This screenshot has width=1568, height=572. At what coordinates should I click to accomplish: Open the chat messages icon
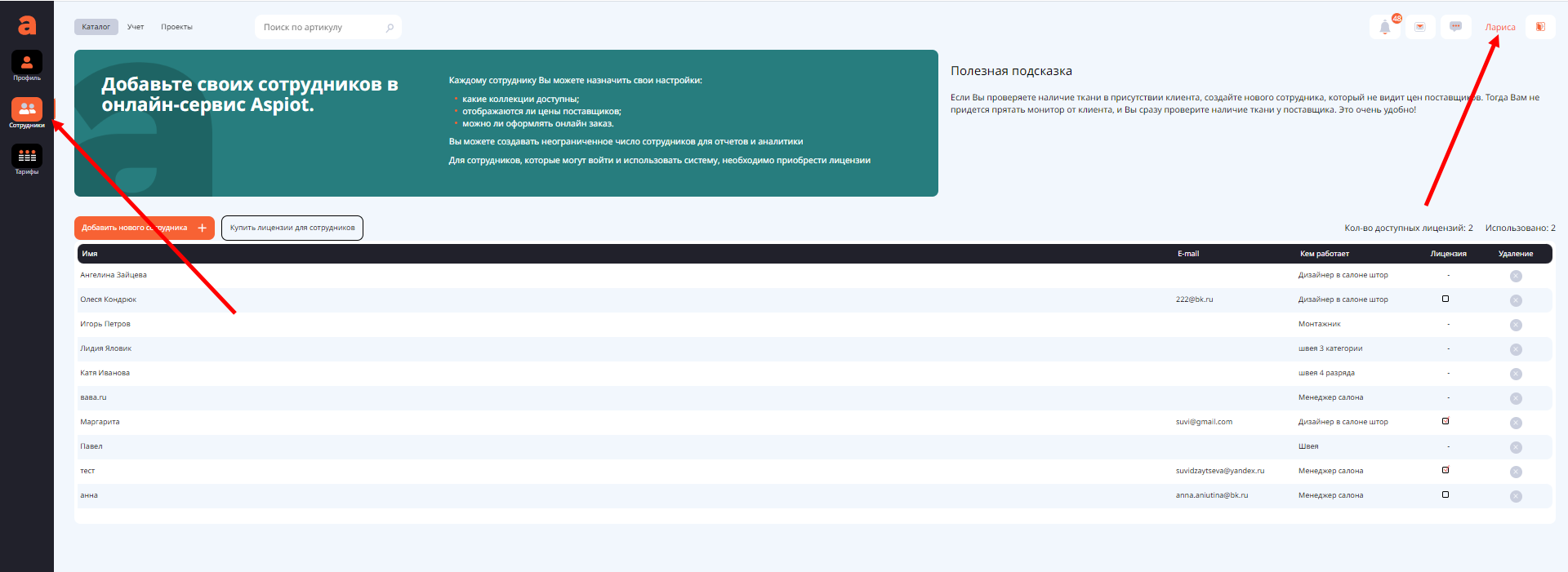(x=1455, y=27)
